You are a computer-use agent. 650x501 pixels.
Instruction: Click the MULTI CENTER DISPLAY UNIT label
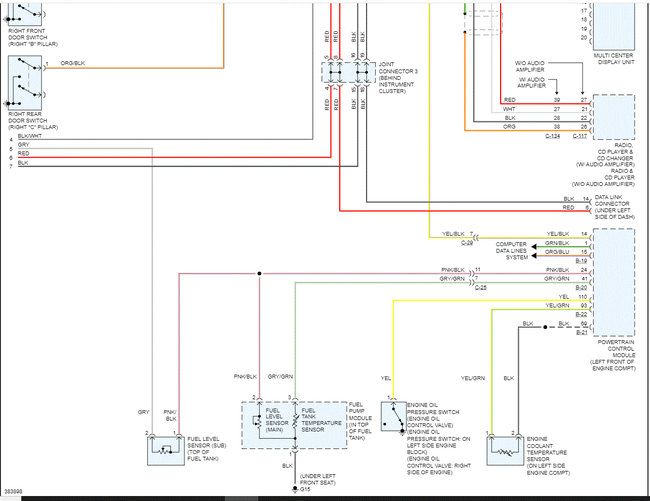[614, 58]
